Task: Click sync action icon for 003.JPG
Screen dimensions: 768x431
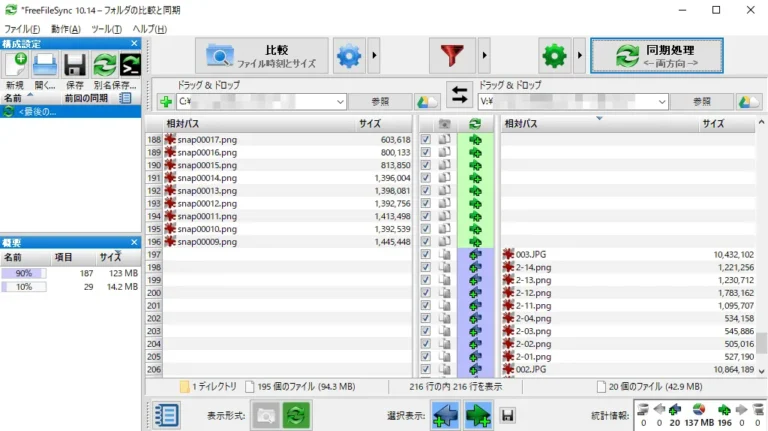Action: [x=475, y=255]
